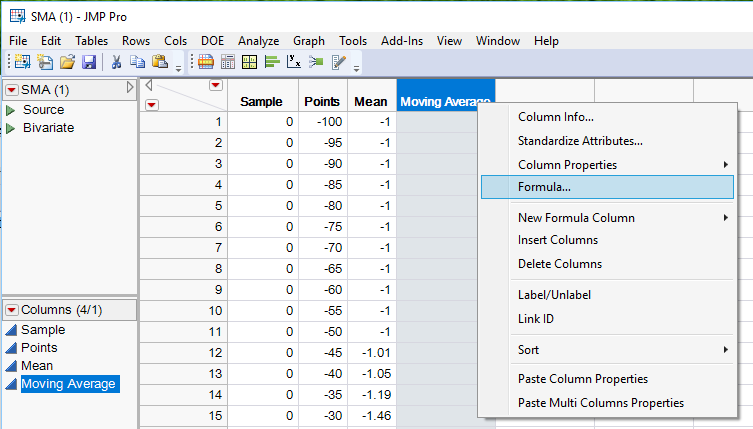
Task: Click the Sample column continuous type icon
Action: coord(11,330)
